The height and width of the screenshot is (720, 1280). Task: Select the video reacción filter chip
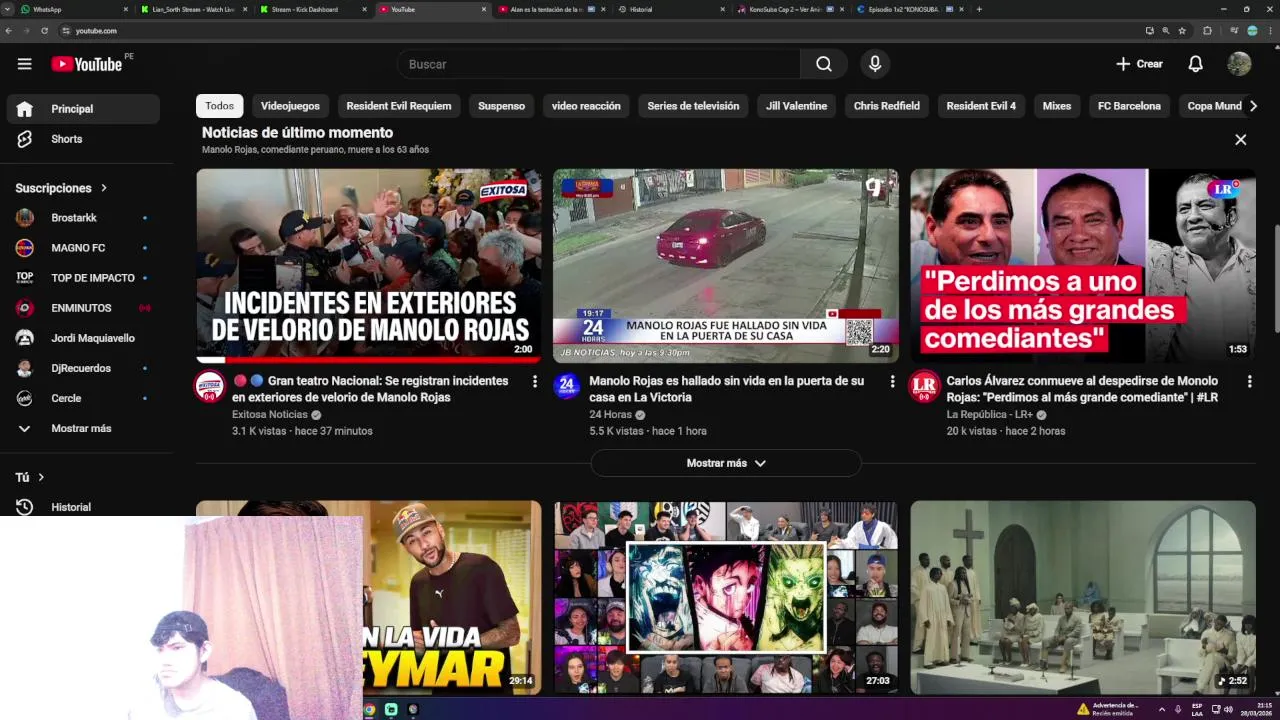586,106
